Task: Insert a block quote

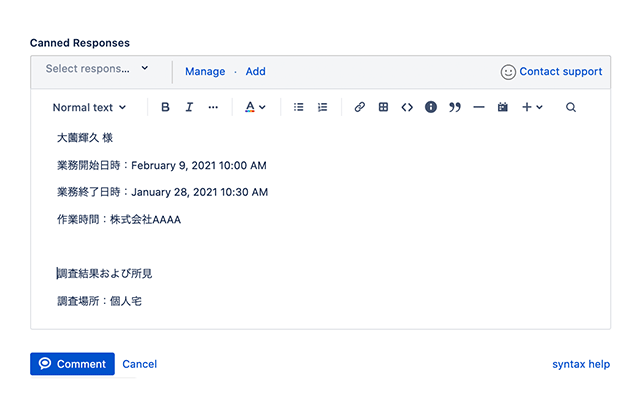Action: [x=455, y=107]
